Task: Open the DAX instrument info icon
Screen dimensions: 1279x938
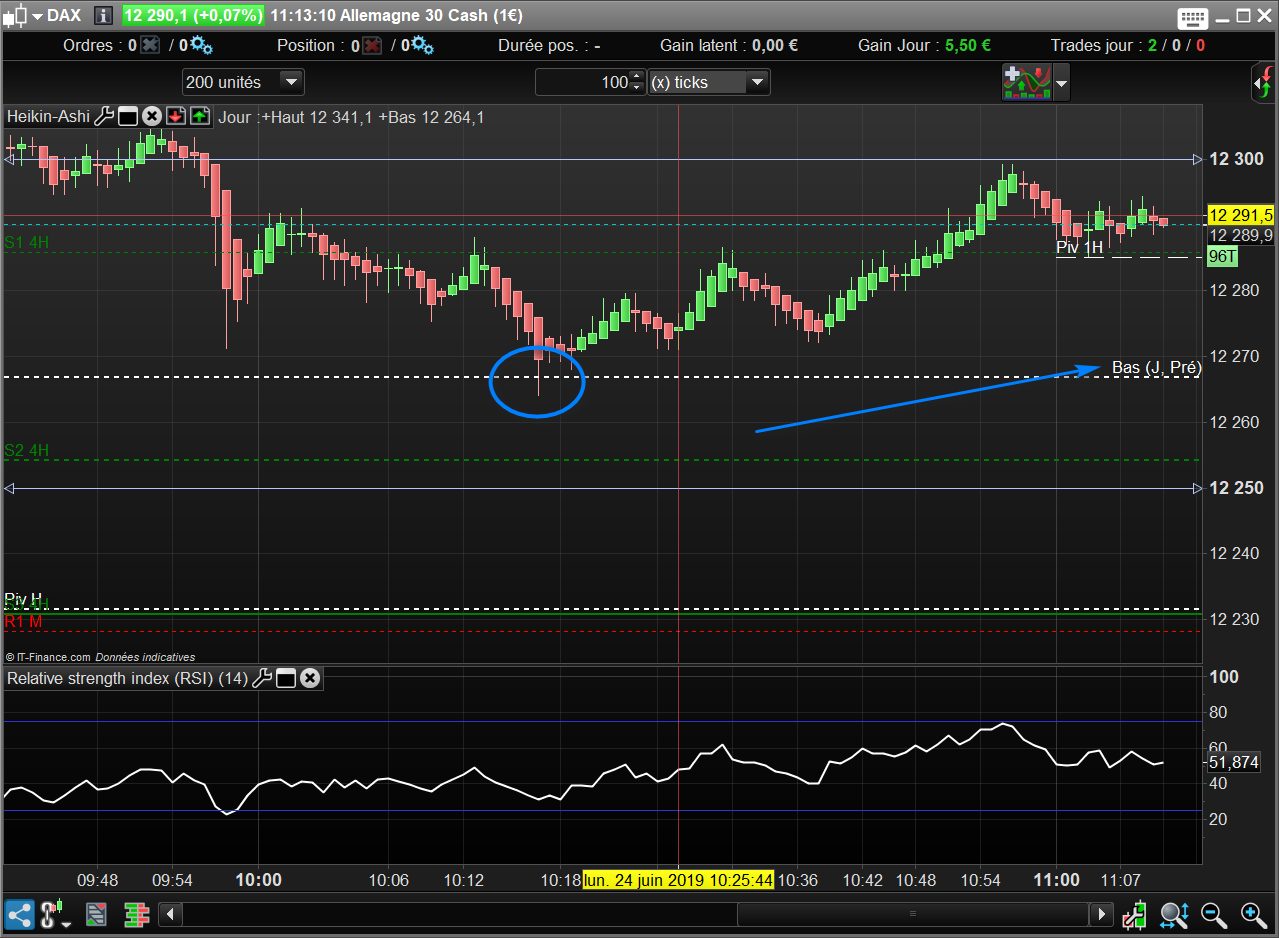Action: tap(105, 16)
